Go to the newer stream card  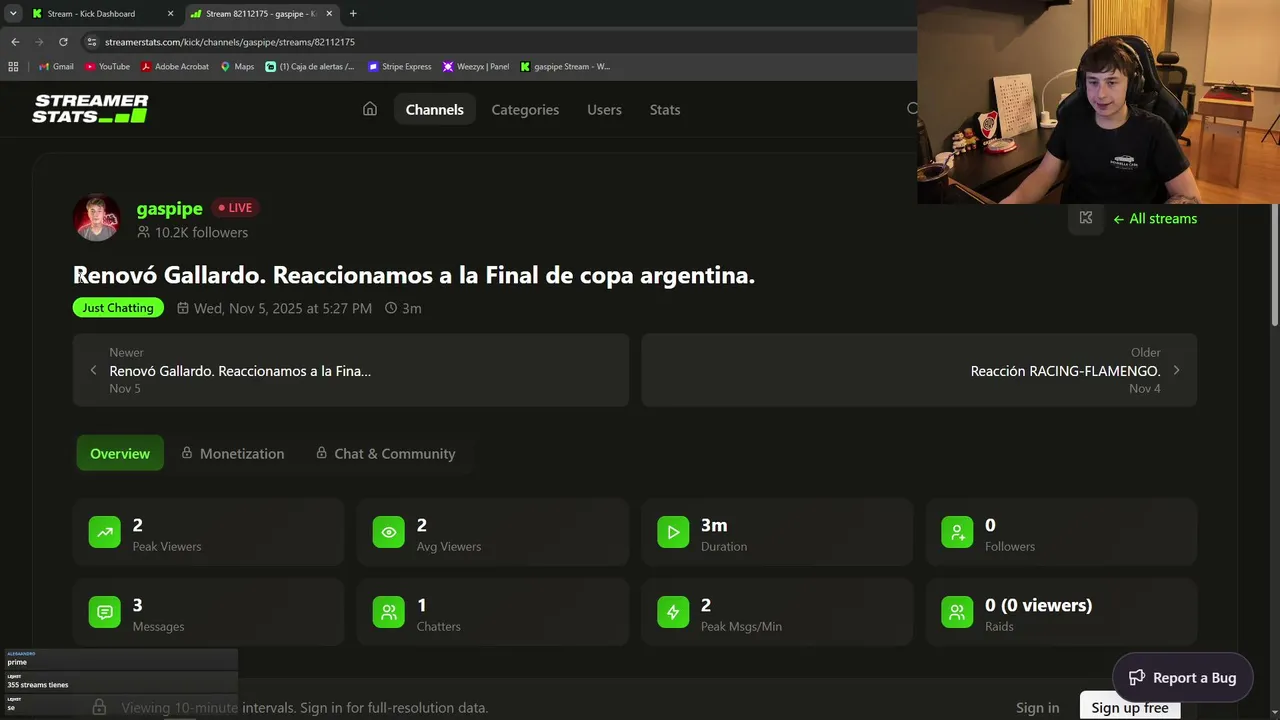(351, 370)
